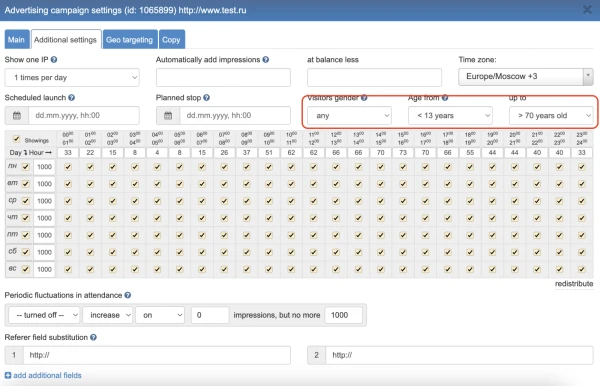This screenshot has height=386, width=600.
Task: Focus the at balance less field
Action: (x=374, y=78)
